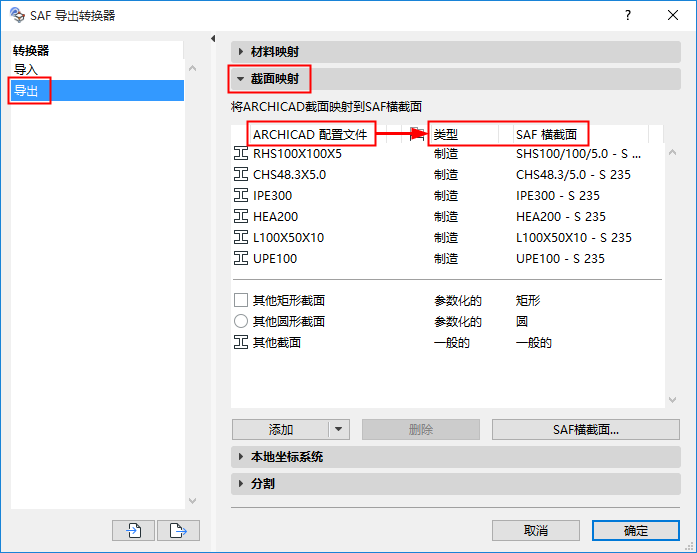The image size is (697, 553).
Task: Click the profile icon beside CHS48.3X5.0
Action: coord(241,175)
